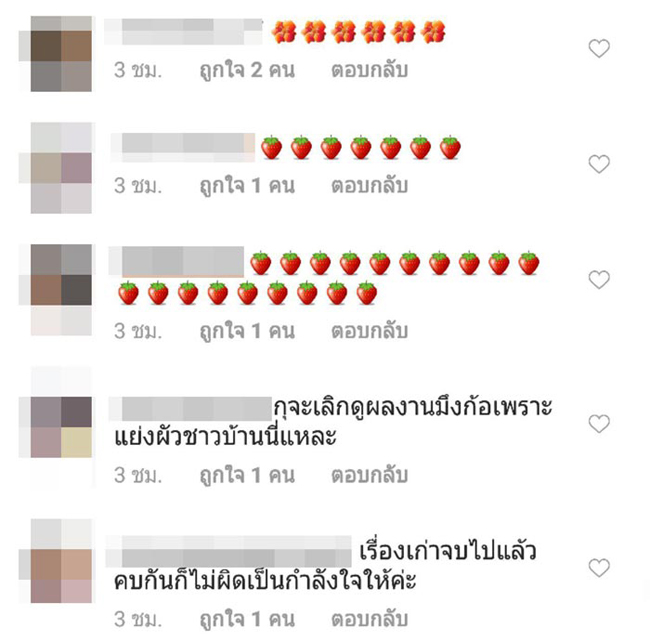View likes on กุจะเลิกดูผลงาน comment
The height and width of the screenshot is (641, 650).
(x=247, y=475)
